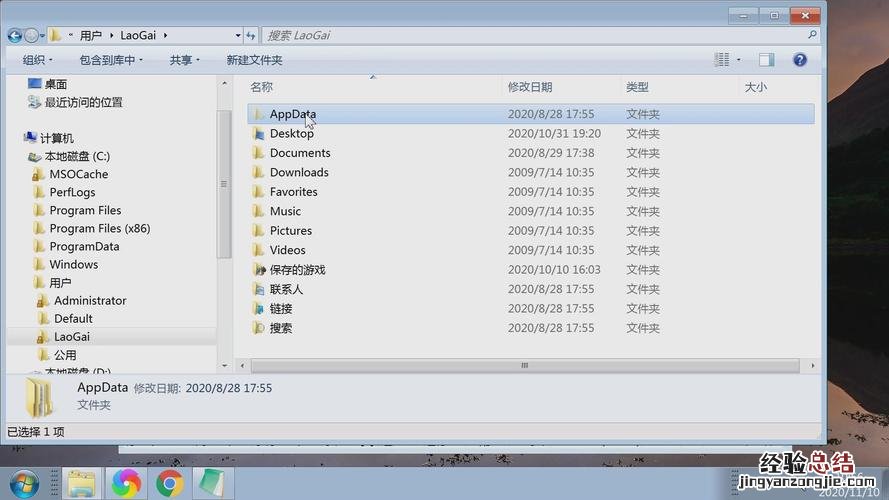Click the 新建文件夹 button

[254, 60]
